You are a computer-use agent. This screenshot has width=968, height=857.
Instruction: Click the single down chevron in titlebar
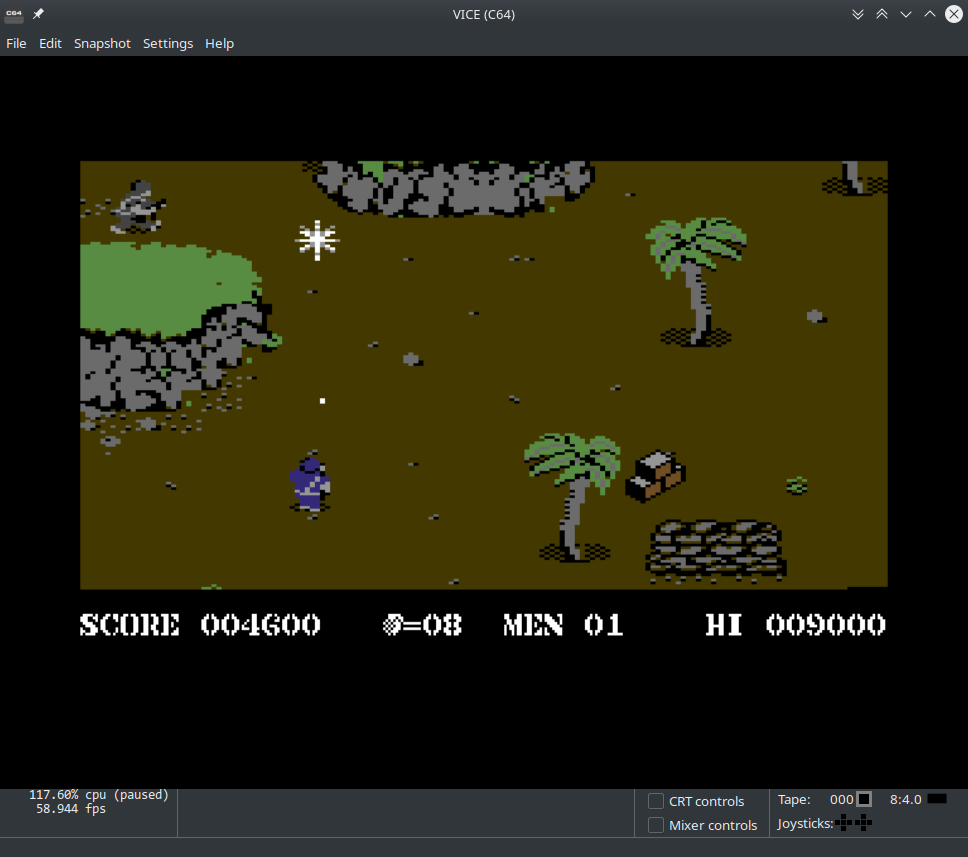(906, 14)
